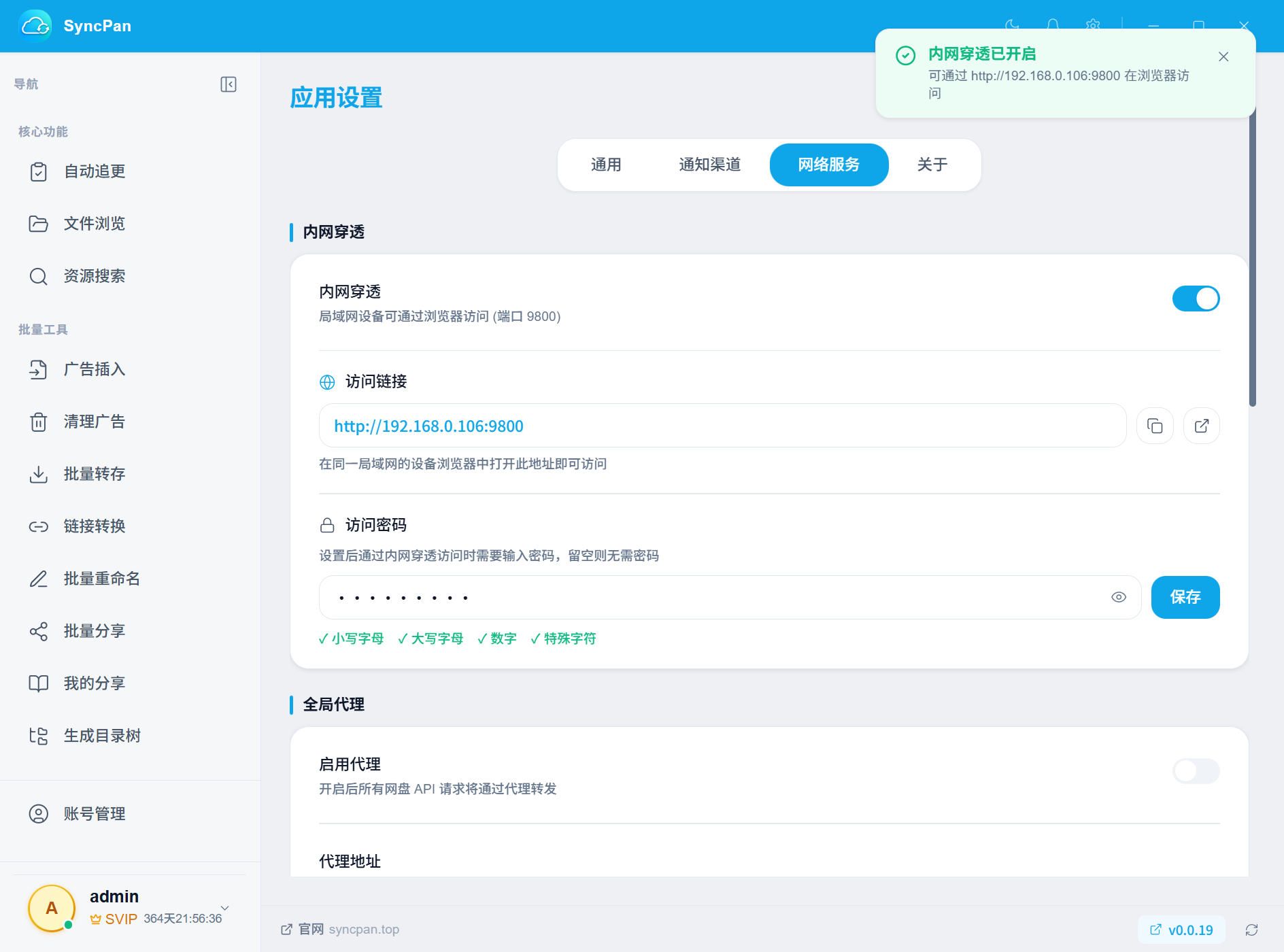Switch to the 关于 tab
The width and height of the screenshot is (1284, 952).
[932, 165]
